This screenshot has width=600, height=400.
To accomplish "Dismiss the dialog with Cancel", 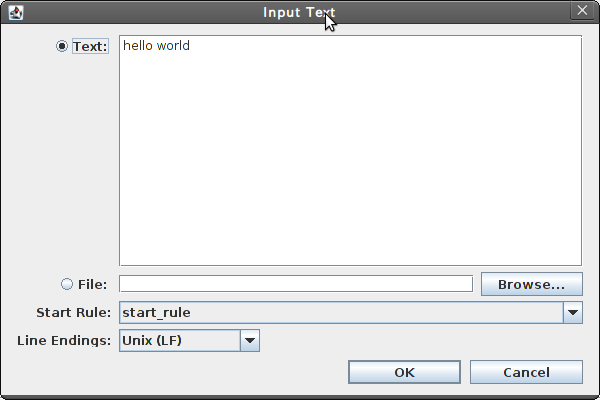I will pyautogui.click(x=526, y=372).
